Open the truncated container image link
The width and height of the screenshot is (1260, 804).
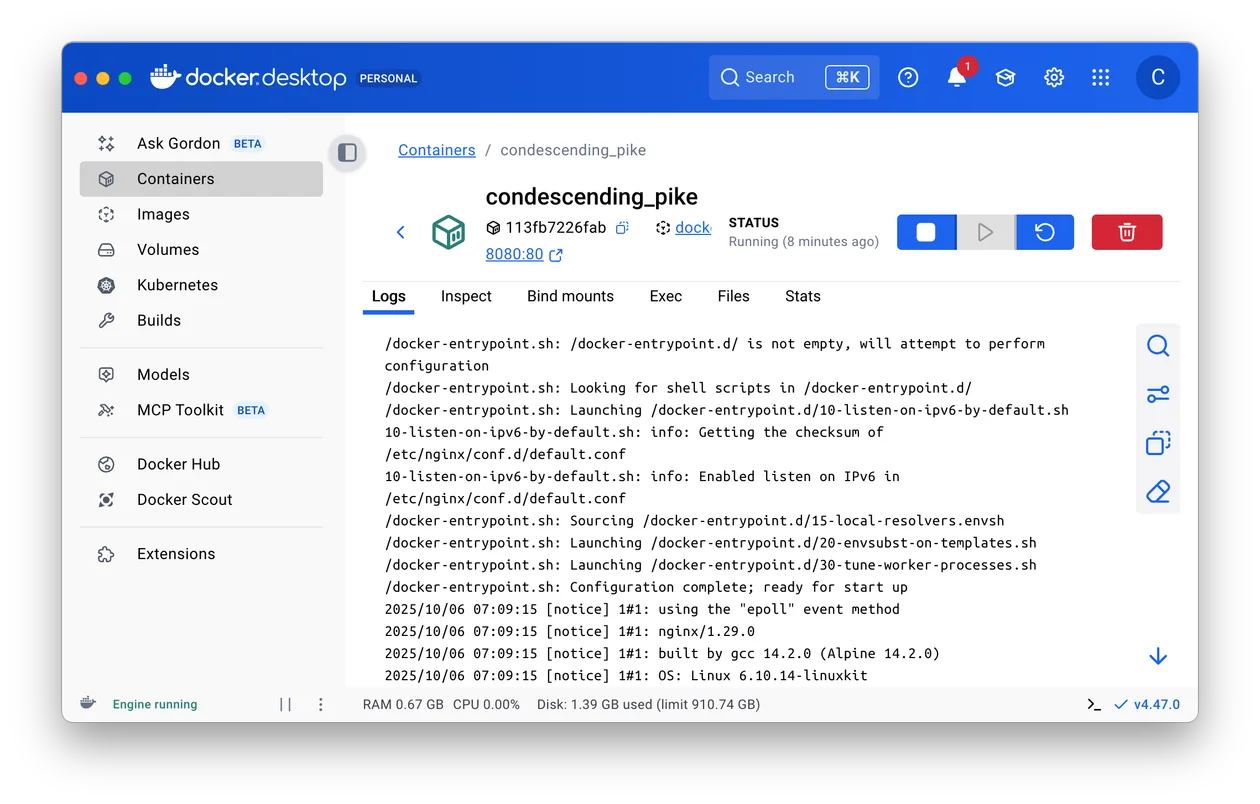pos(693,228)
